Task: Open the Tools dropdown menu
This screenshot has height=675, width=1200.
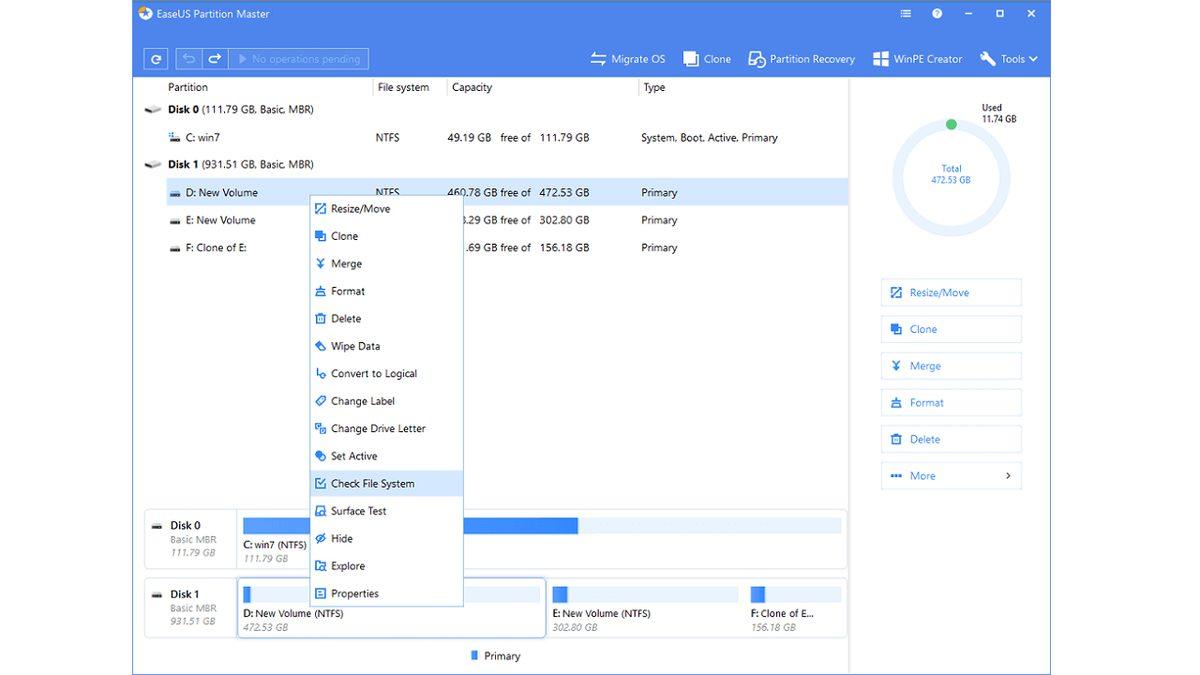Action: click(x=1008, y=58)
